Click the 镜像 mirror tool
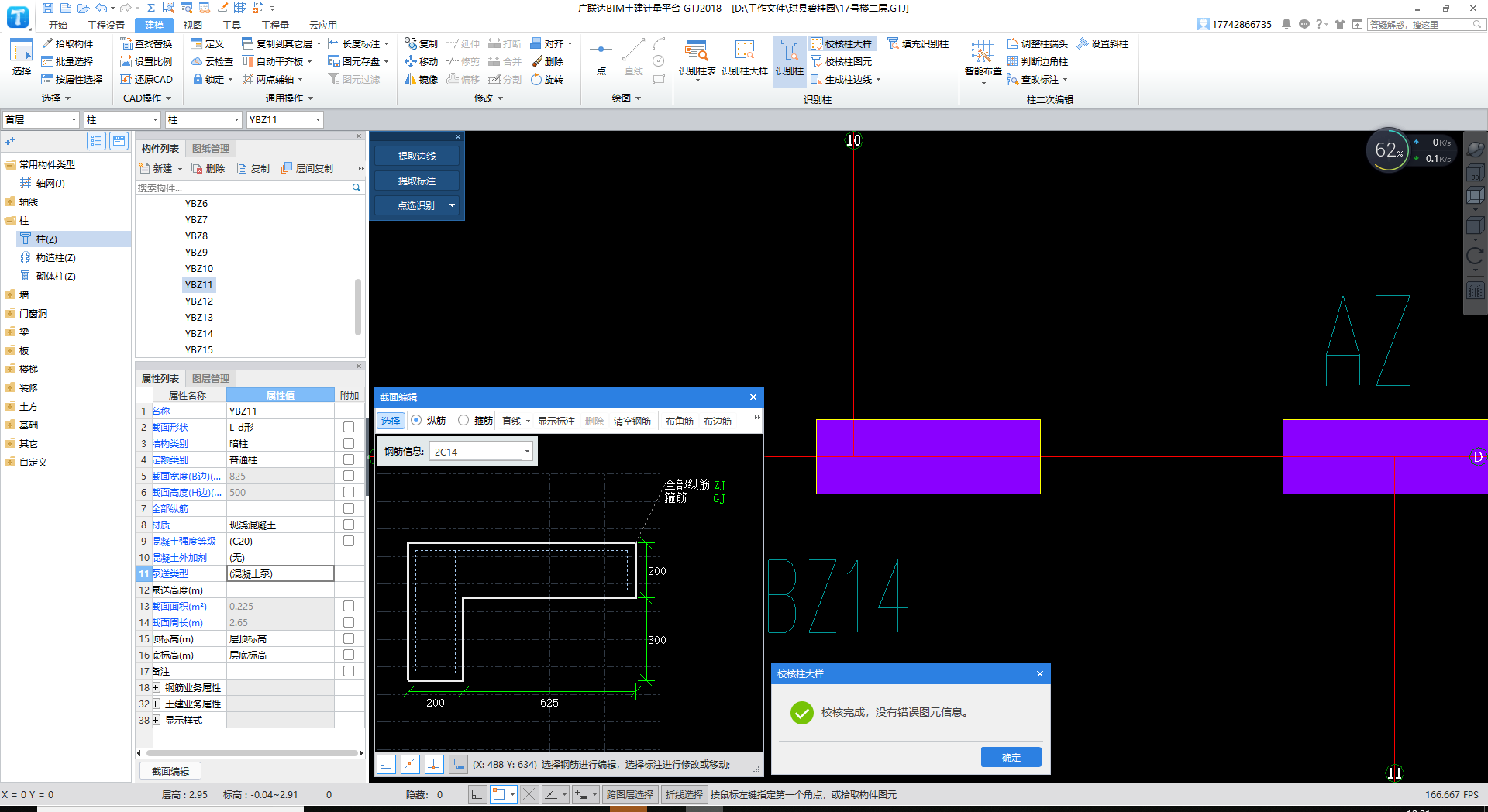This screenshot has width=1488, height=812. (421, 80)
